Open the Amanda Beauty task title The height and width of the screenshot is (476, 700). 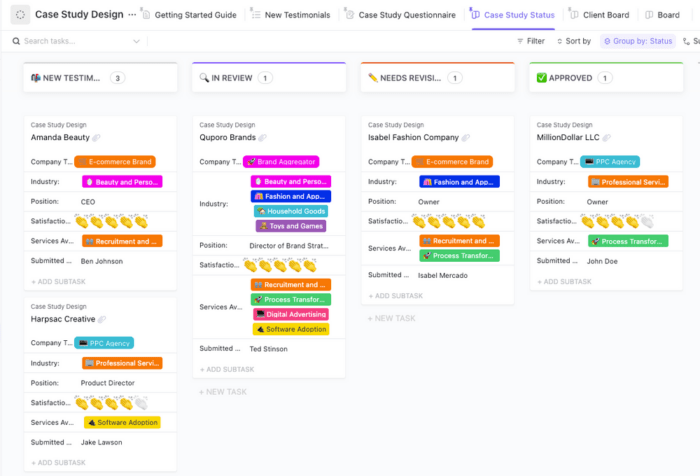pyautogui.click(x=60, y=138)
